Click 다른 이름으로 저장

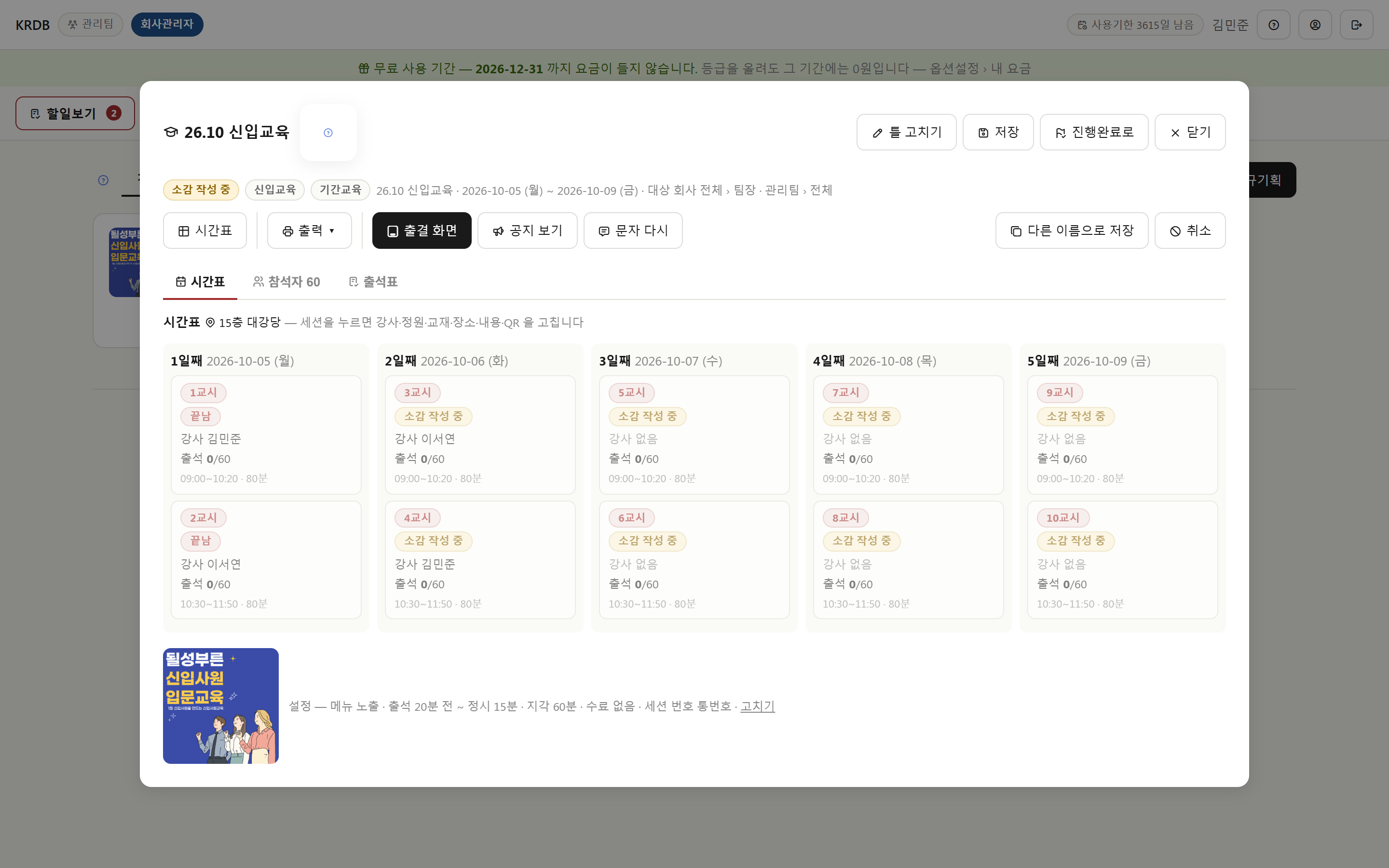pos(1071,231)
